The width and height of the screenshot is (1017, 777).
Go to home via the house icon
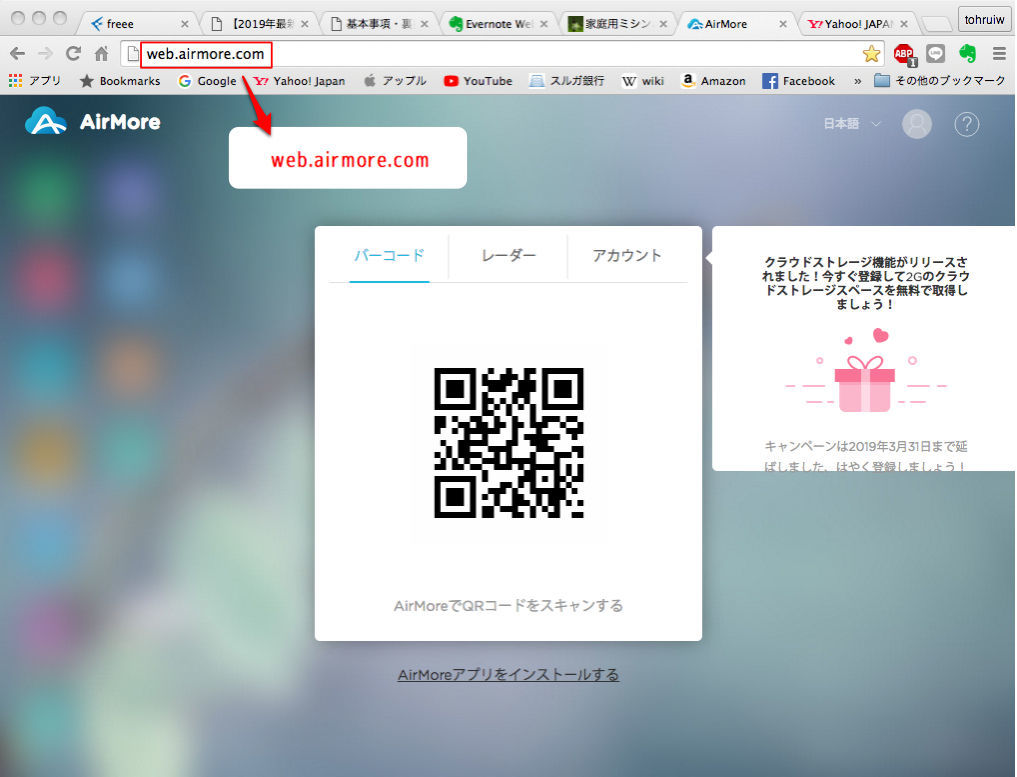coord(102,54)
